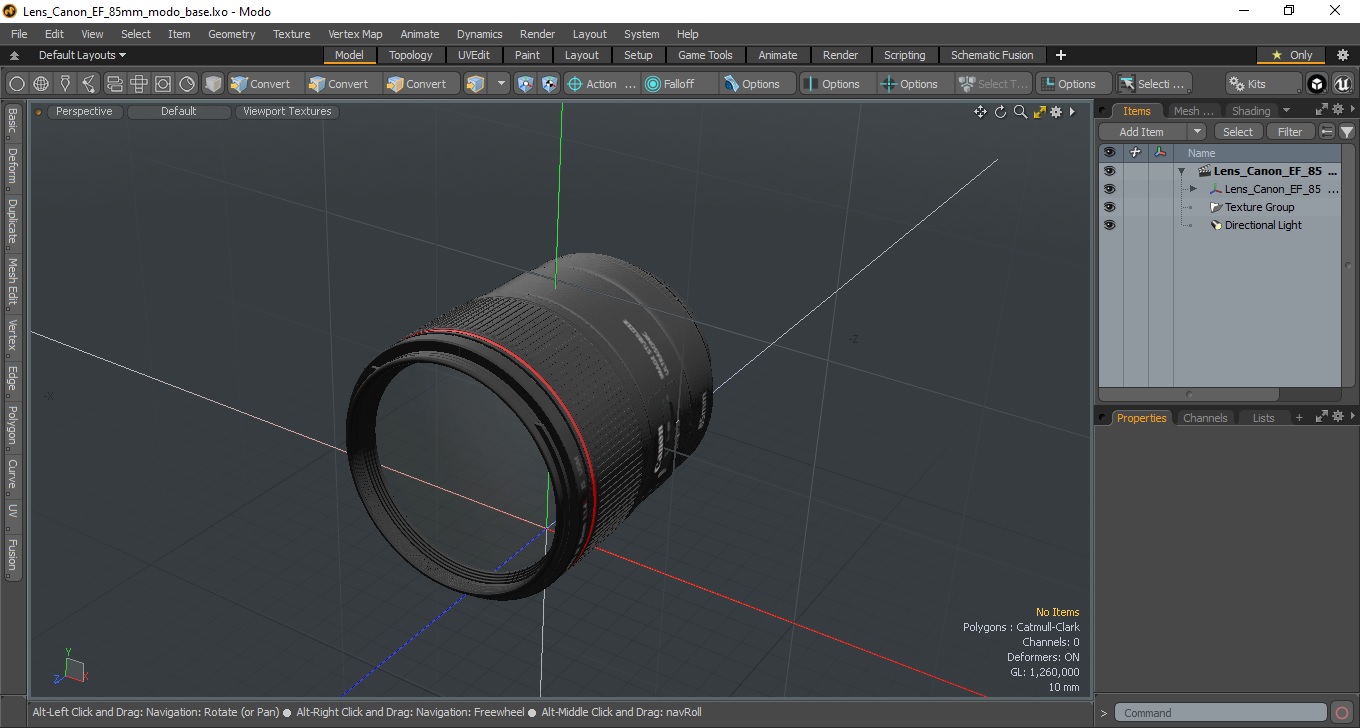Switch to the Game Tools layout tab
The height and width of the screenshot is (728, 1360).
coord(705,55)
